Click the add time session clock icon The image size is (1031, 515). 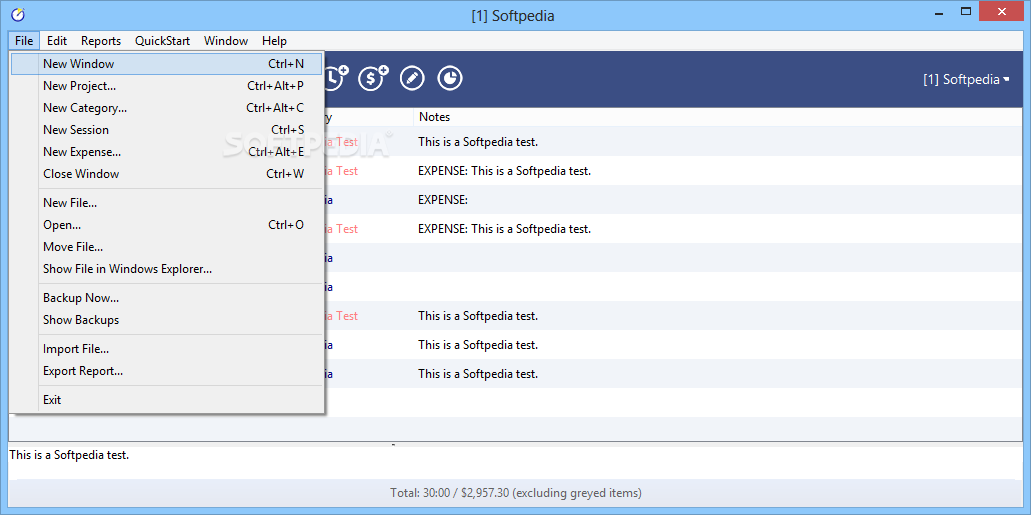[x=337, y=78]
